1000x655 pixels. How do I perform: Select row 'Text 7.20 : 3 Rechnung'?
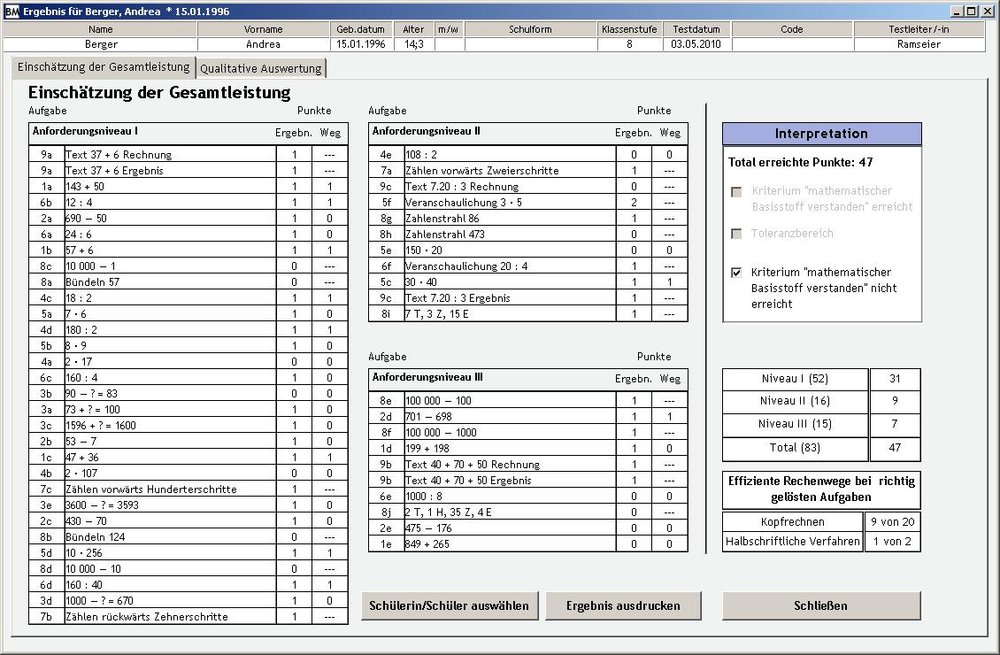tap(528, 186)
